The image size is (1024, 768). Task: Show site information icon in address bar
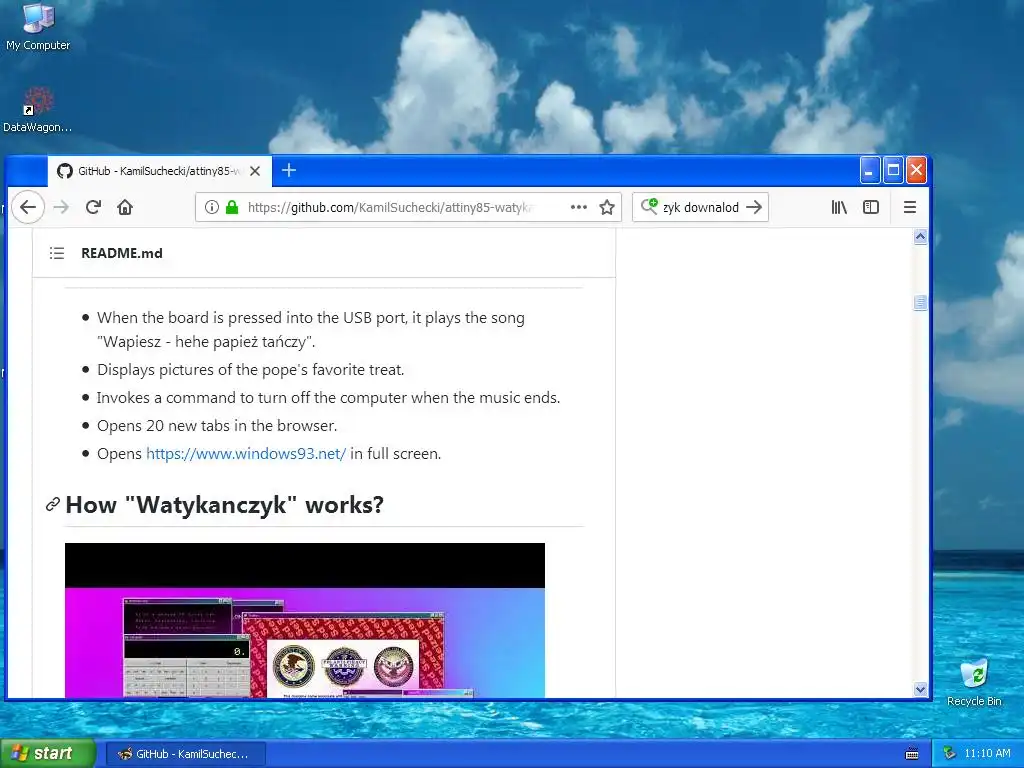pyautogui.click(x=212, y=207)
